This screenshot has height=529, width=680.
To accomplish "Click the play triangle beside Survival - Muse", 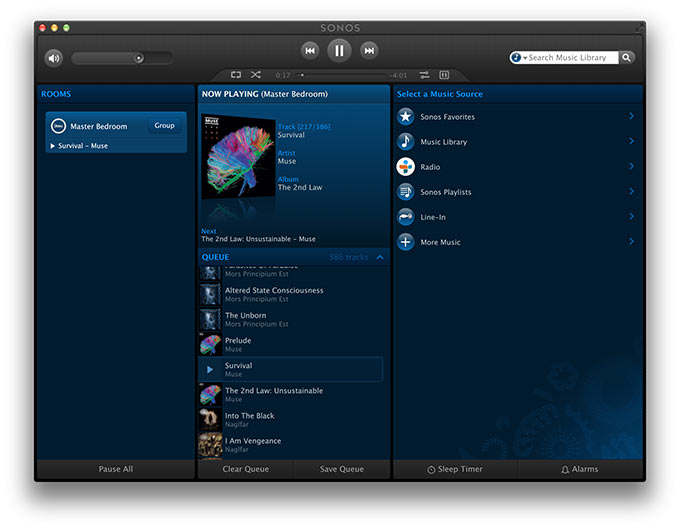I will pyautogui.click(x=52, y=146).
